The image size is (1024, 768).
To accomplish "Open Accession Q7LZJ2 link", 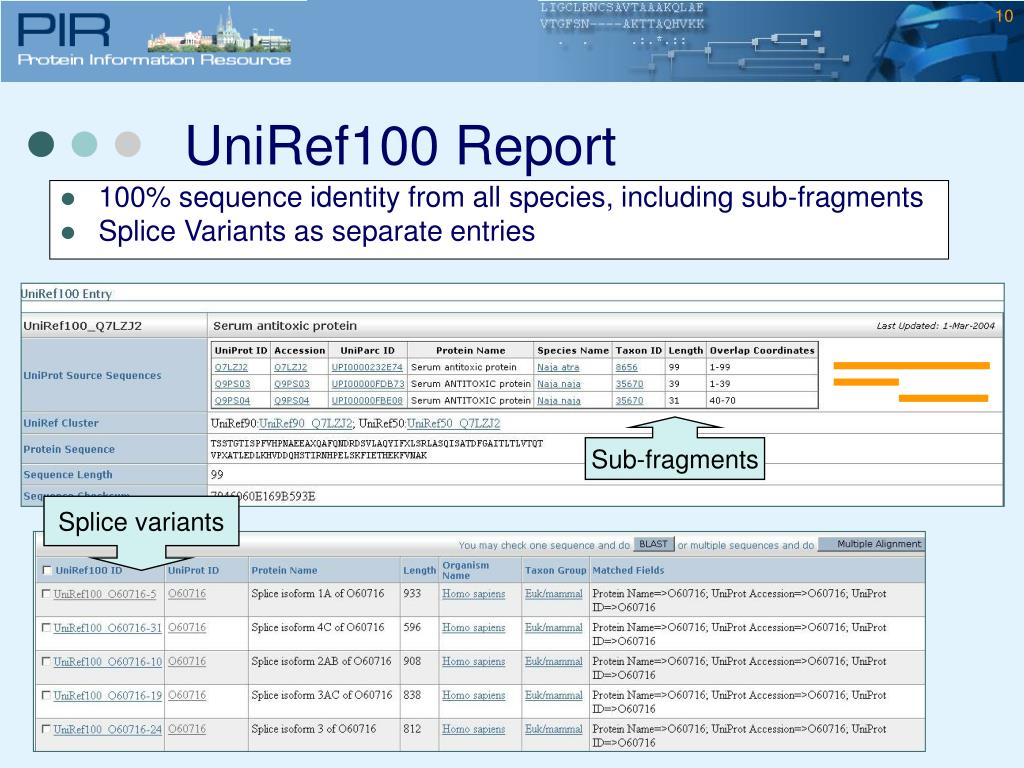I will click(291, 368).
